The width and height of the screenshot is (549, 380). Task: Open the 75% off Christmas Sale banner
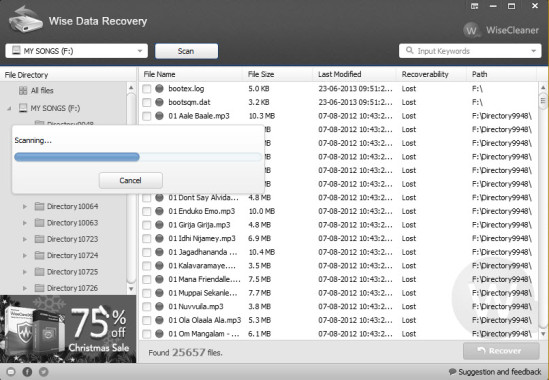point(68,329)
